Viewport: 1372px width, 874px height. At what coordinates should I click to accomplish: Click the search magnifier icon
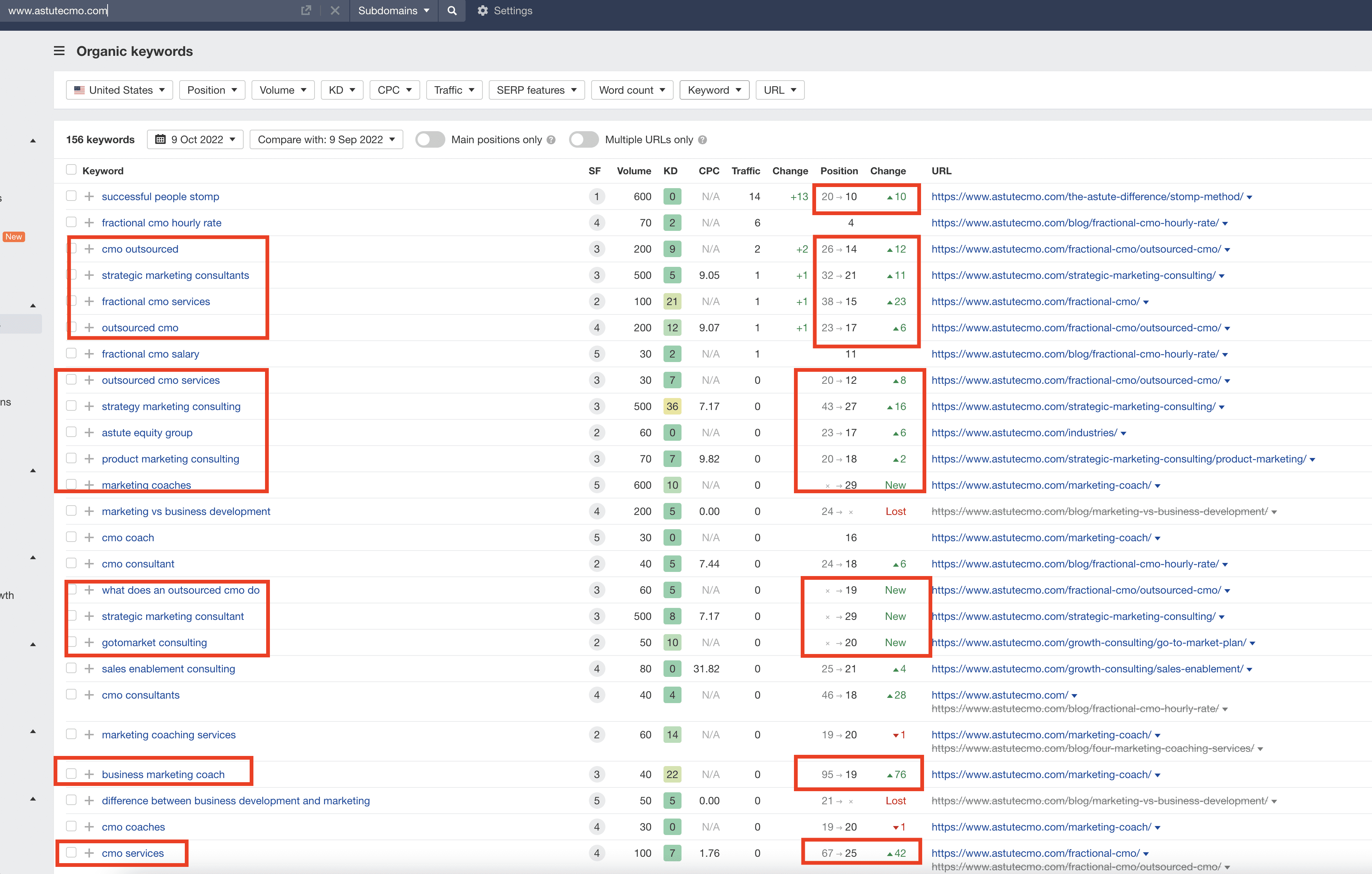click(452, 11)
